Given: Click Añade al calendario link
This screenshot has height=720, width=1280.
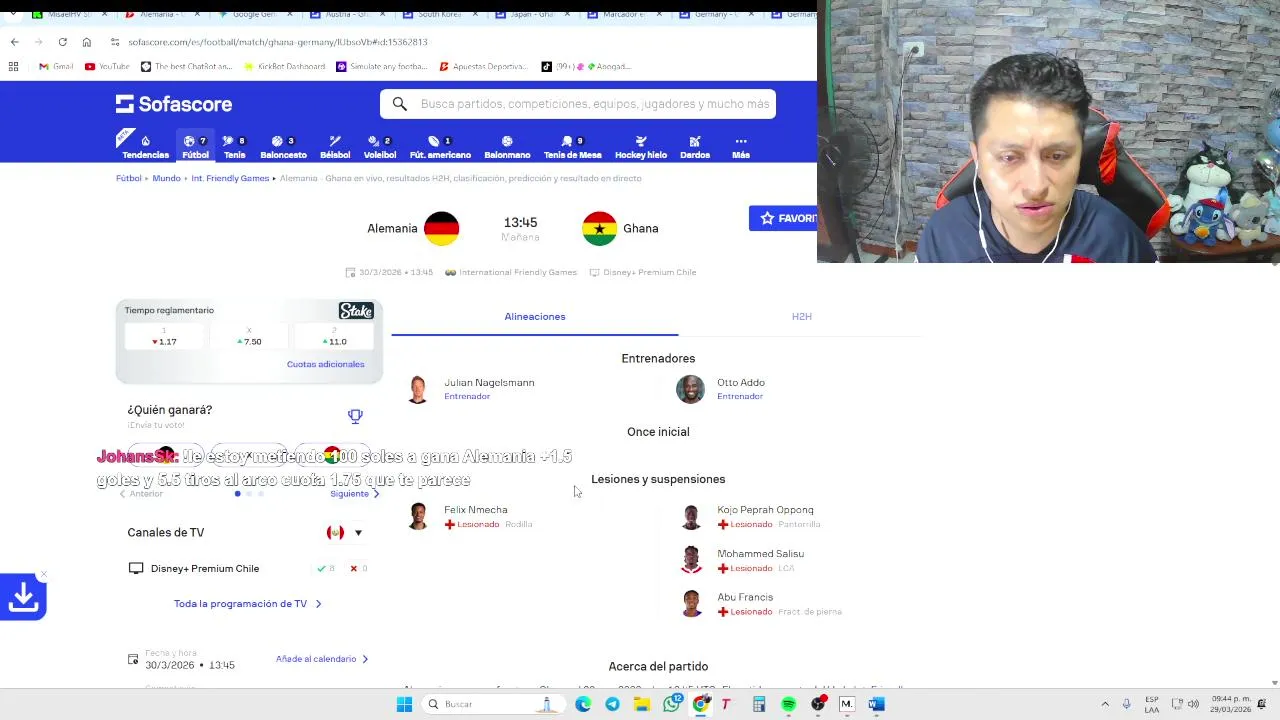Looking at the screenshot, I should tap(322, 659).
